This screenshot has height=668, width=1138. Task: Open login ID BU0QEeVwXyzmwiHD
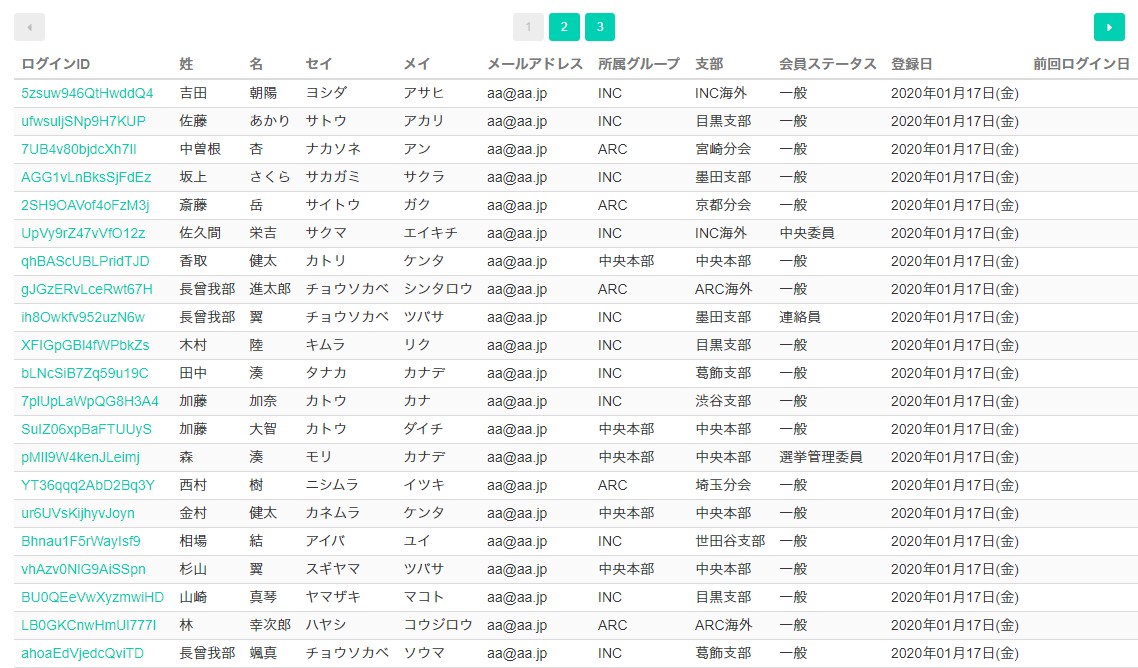(92, 597)
